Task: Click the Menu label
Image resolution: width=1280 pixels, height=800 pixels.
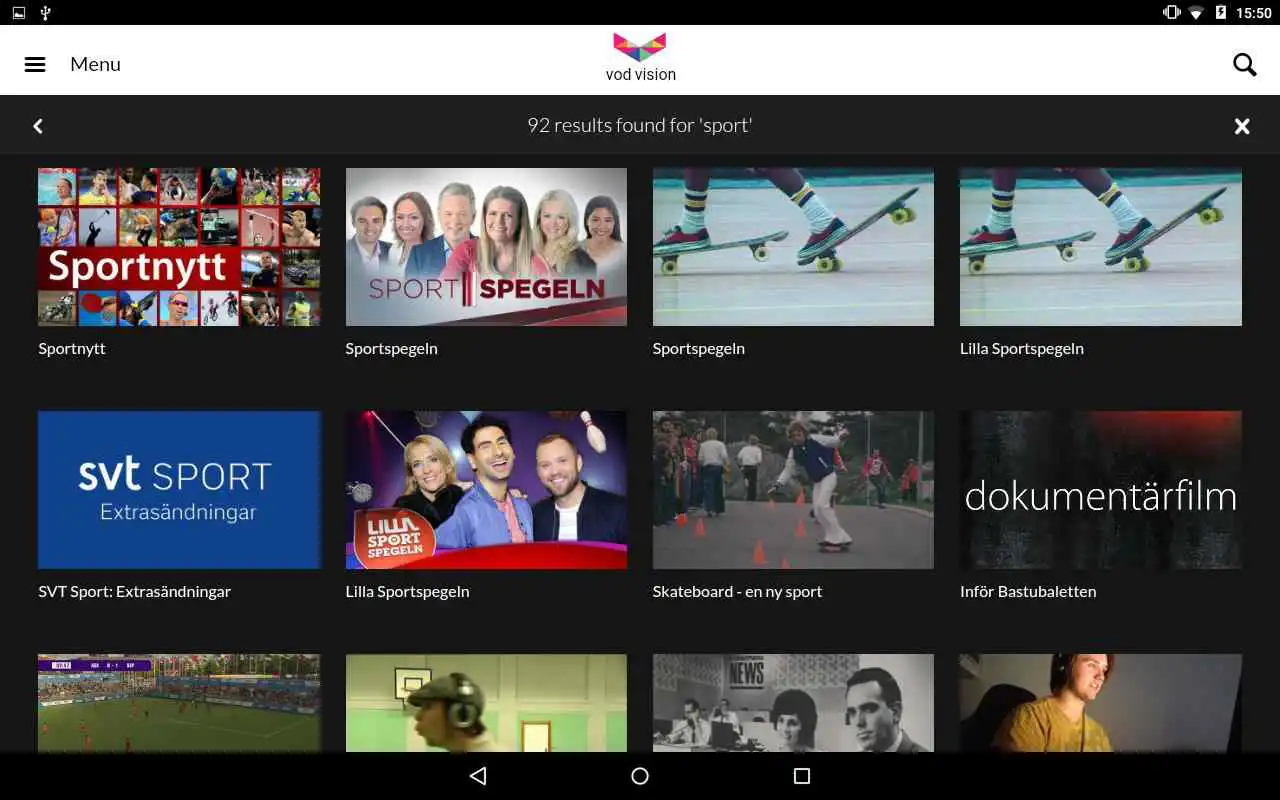Action: [x=95, y=64]
